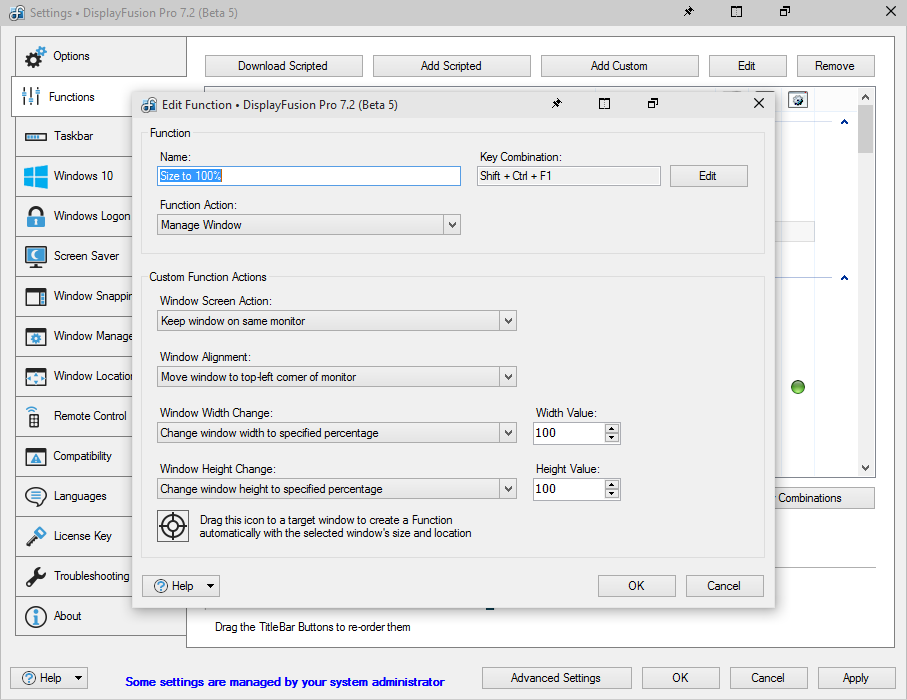Click inside the function Name text field
Viewport: 907px width, 700px height.
[309, 176]
